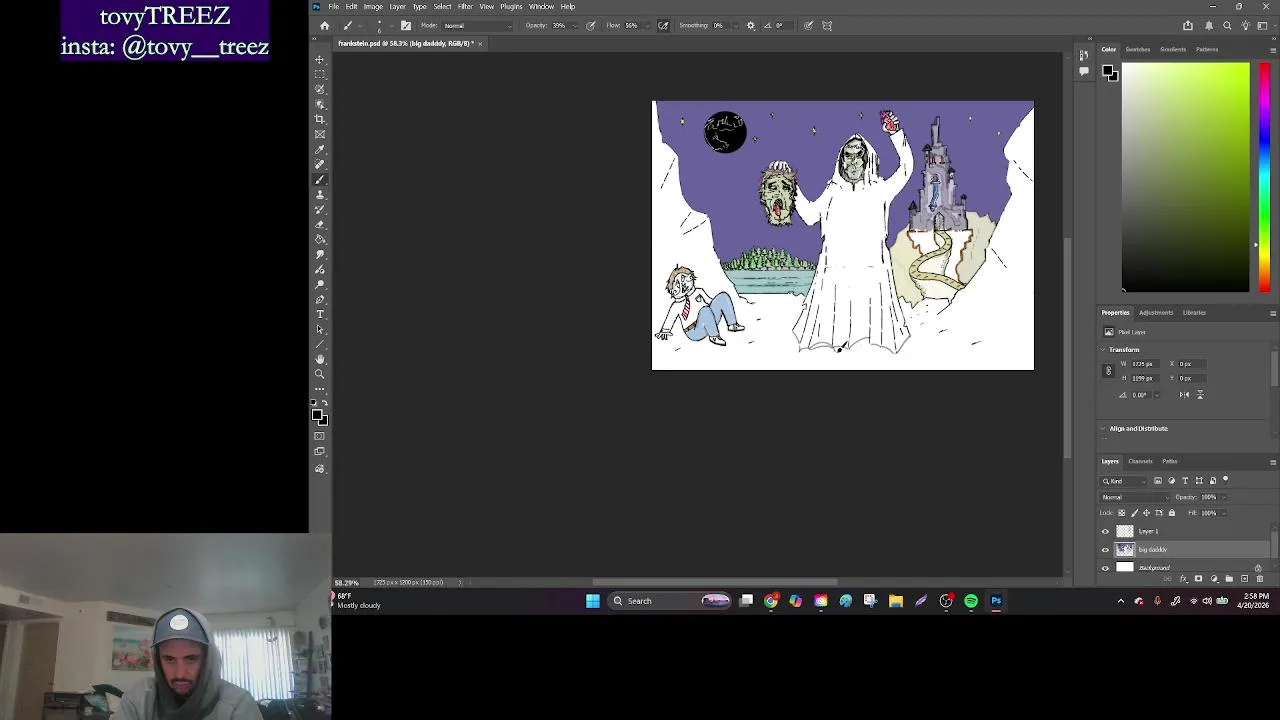Select the Type tool

click(320, 314)
